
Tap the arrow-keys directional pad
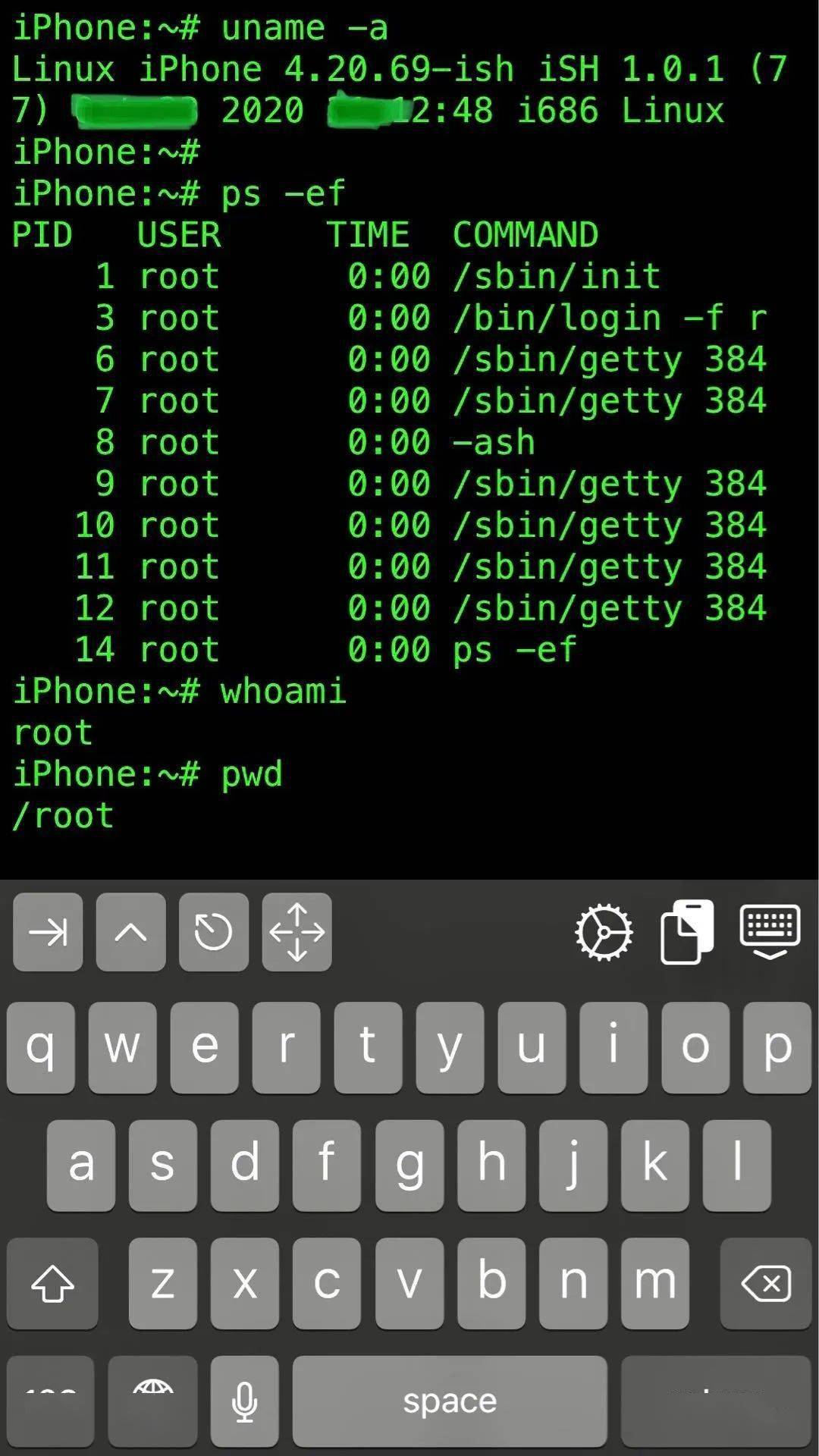pyautogui.click(x=297, y=932)
